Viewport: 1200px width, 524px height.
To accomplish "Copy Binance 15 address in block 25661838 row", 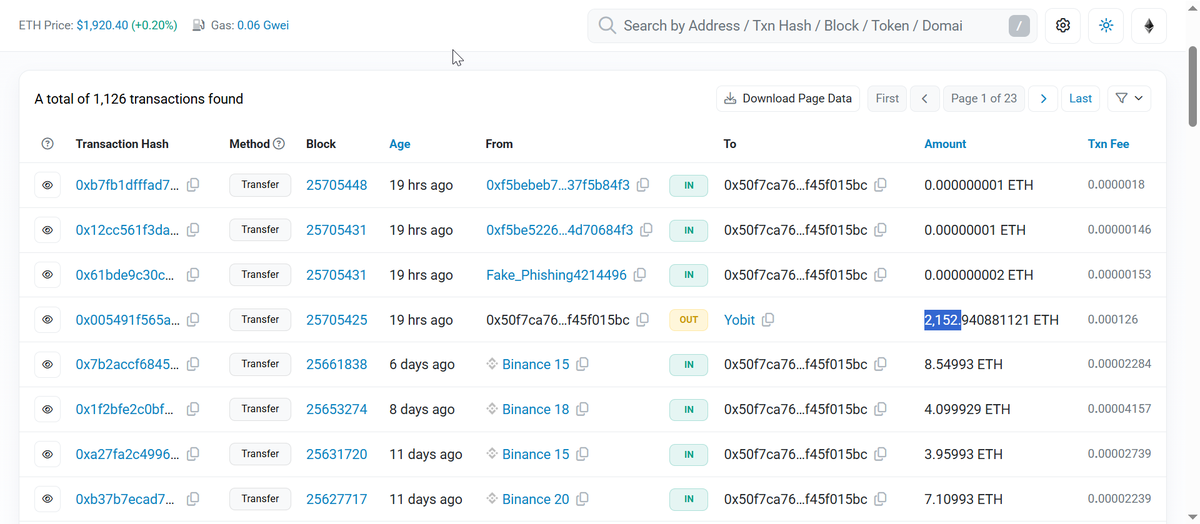I will (x=582, y=364).
